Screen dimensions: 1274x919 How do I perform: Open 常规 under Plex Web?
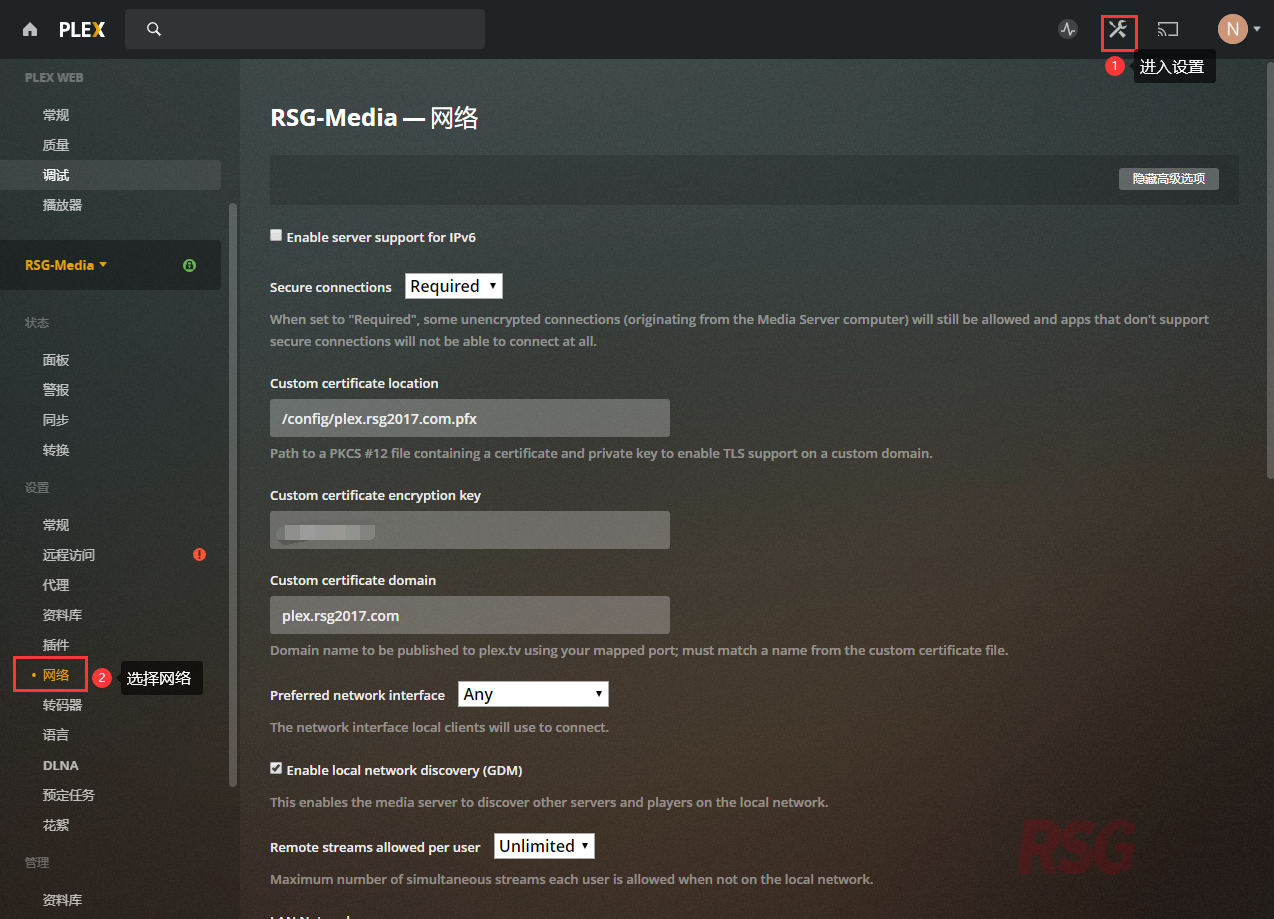coord(56,115)
